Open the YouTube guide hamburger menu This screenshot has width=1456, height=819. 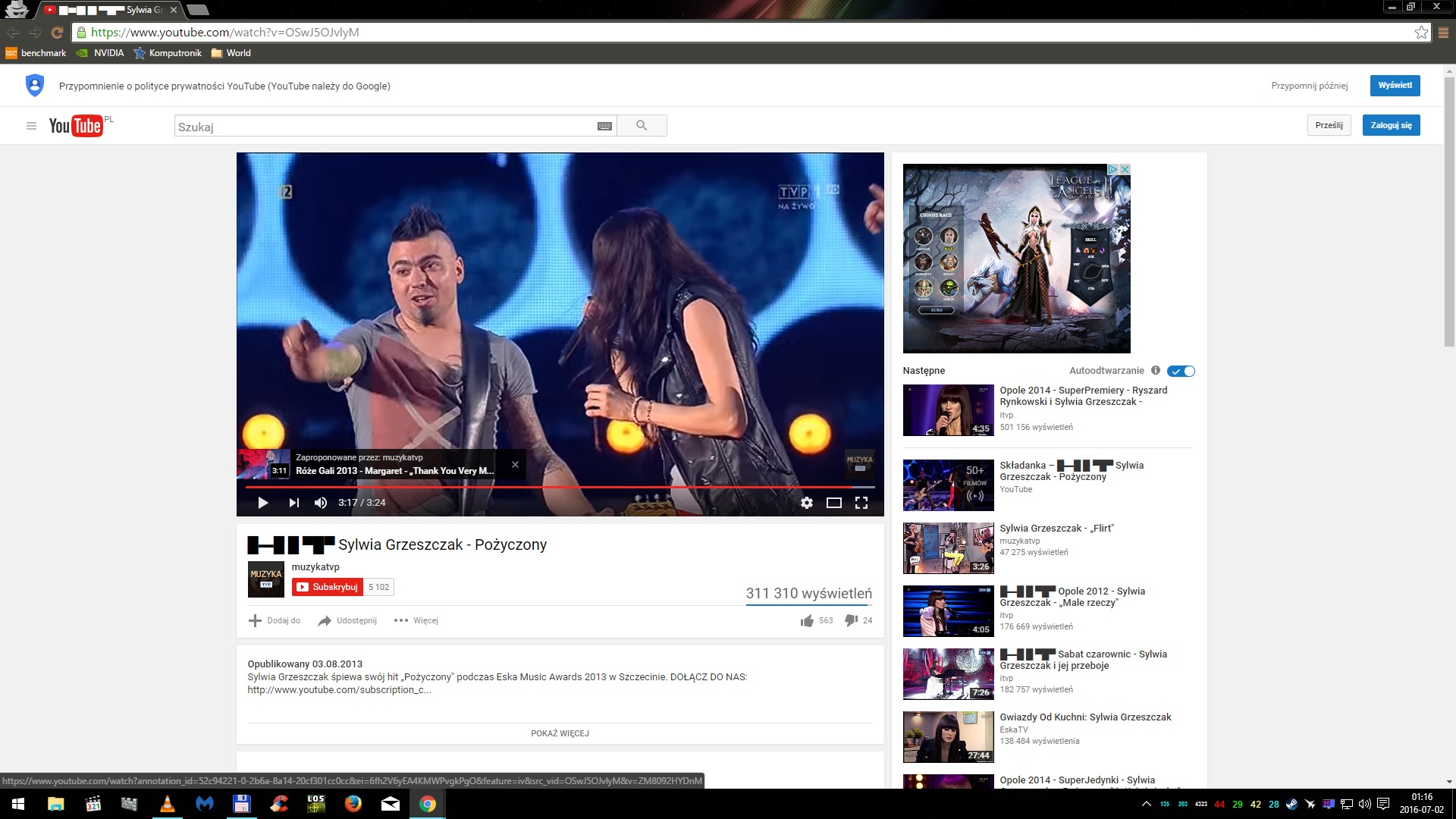pos(31,126)
